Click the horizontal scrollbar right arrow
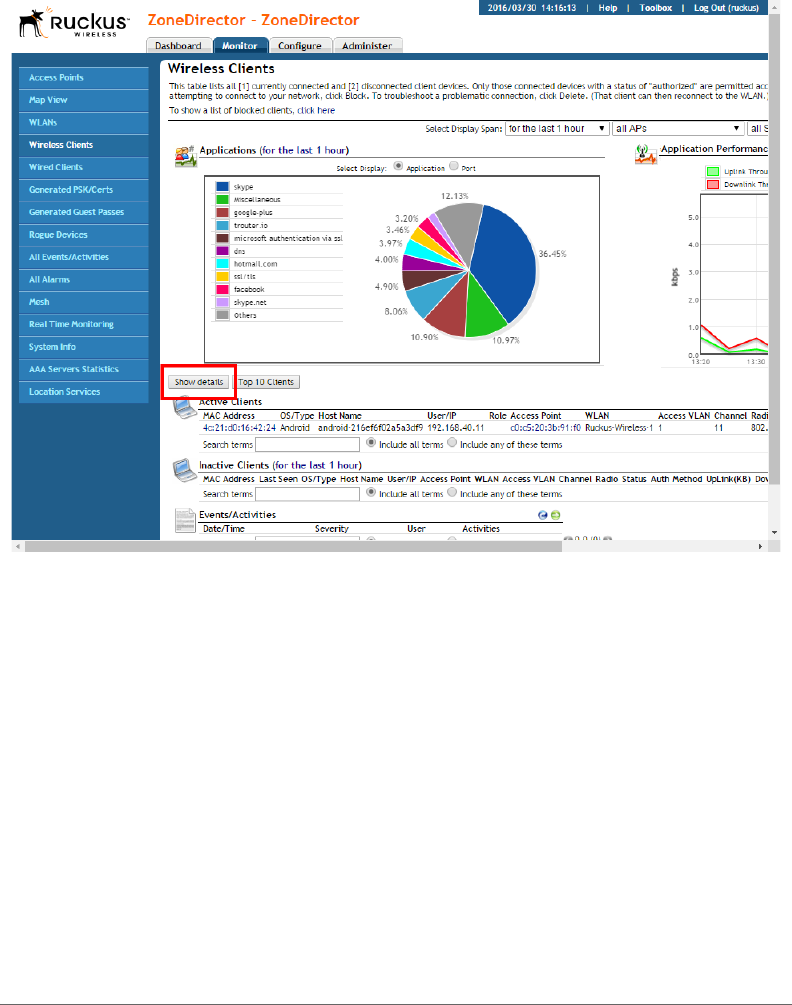 point(760,547)
